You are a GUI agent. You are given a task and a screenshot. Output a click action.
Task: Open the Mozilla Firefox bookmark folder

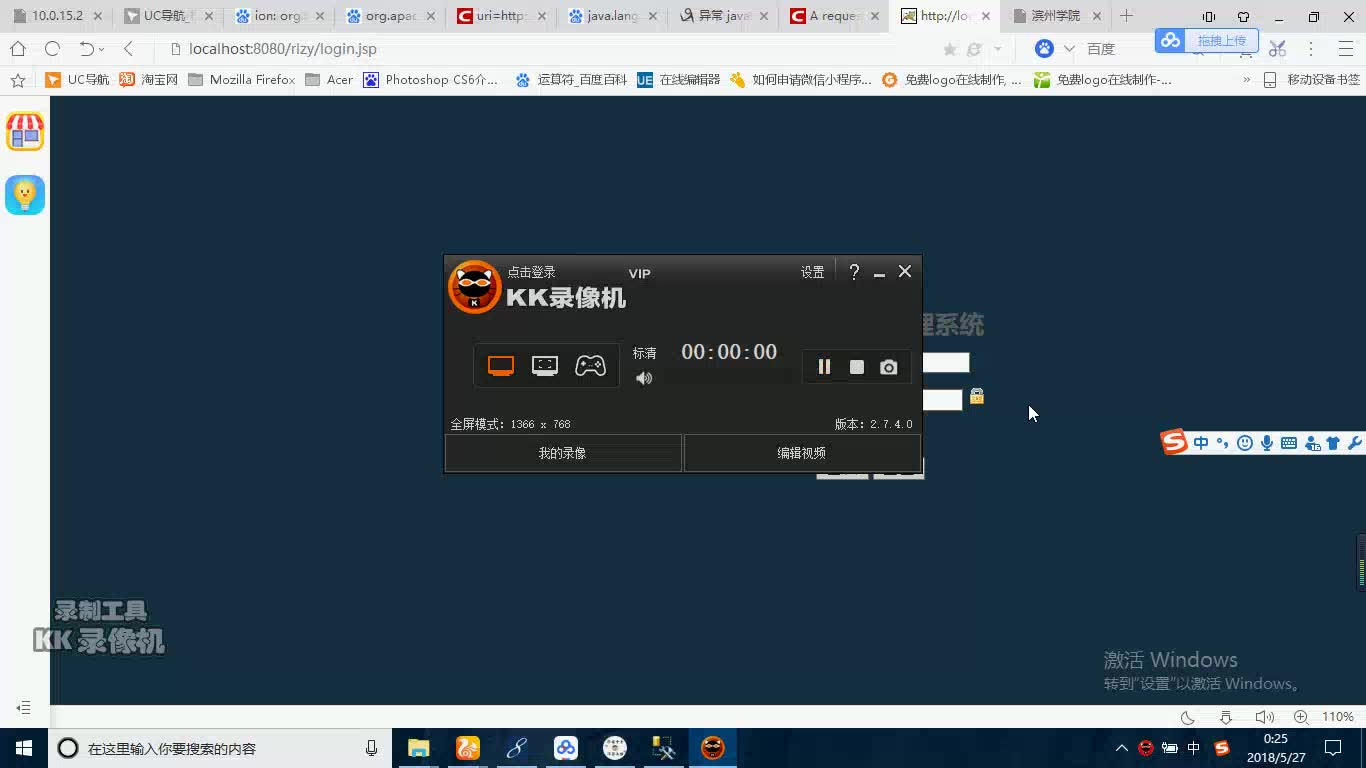point(242,80)
